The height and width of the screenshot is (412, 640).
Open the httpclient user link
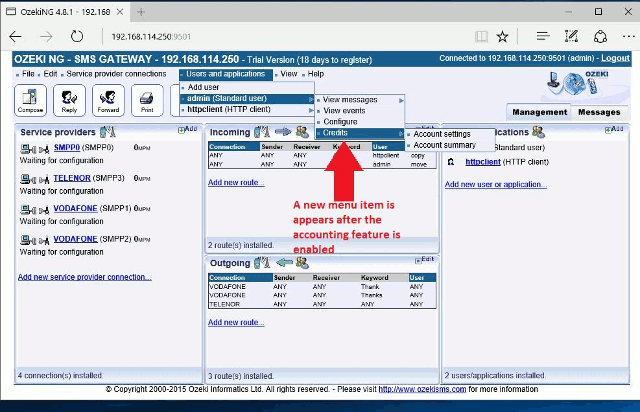click(x=483, y=162)
